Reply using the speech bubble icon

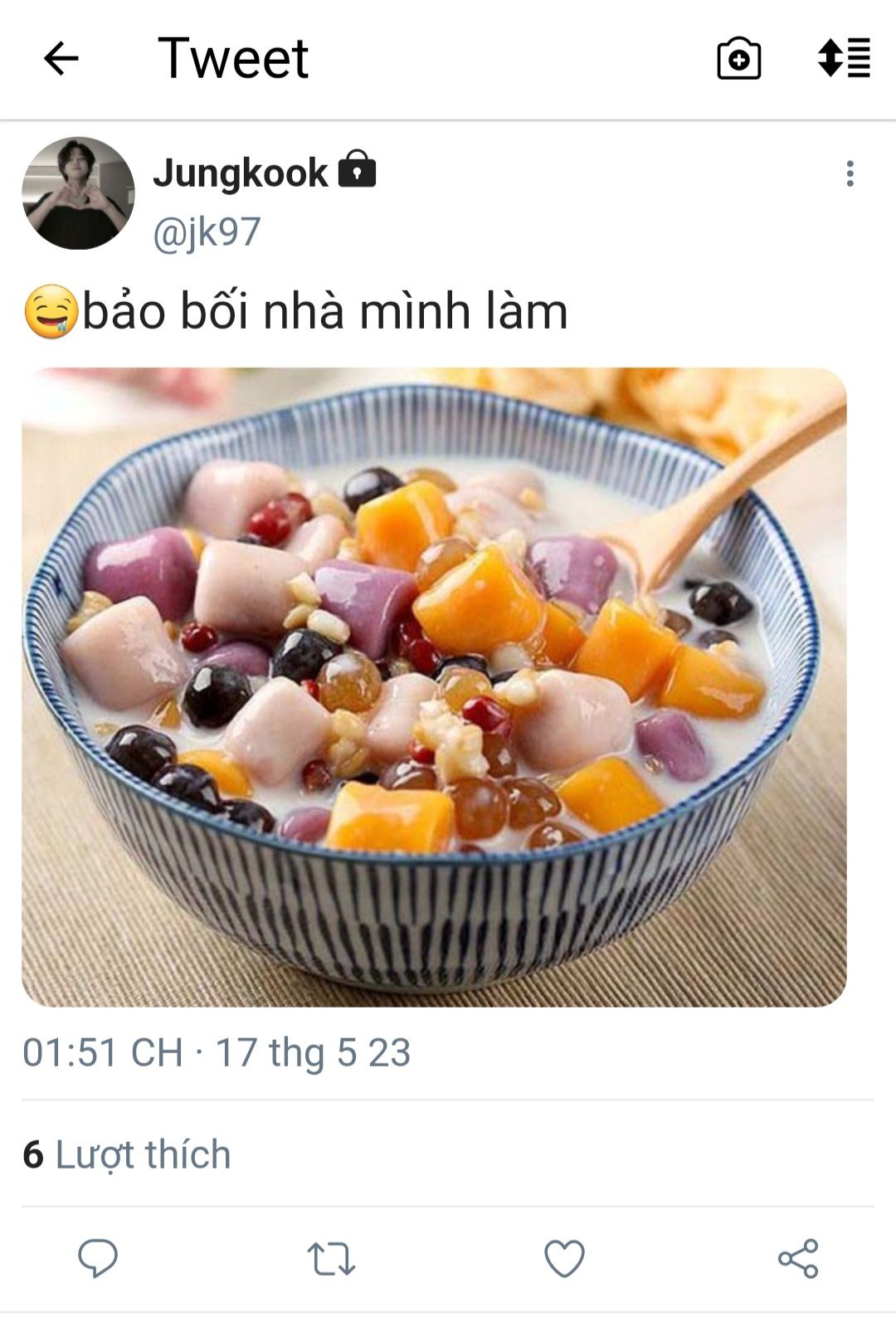tap(98, 1258)
